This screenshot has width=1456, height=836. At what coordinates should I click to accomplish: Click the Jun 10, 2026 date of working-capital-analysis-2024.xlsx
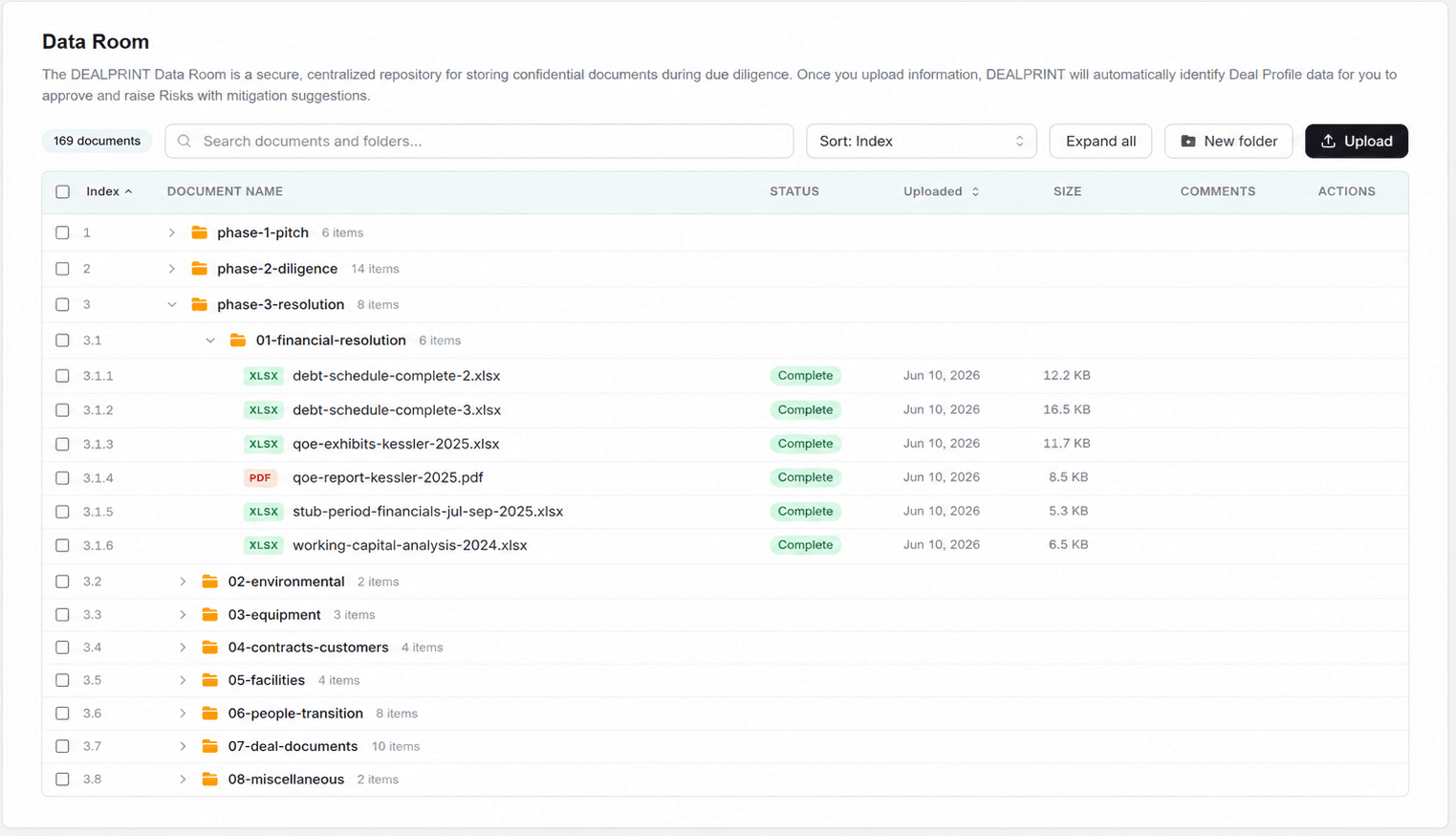coord(942,544)
